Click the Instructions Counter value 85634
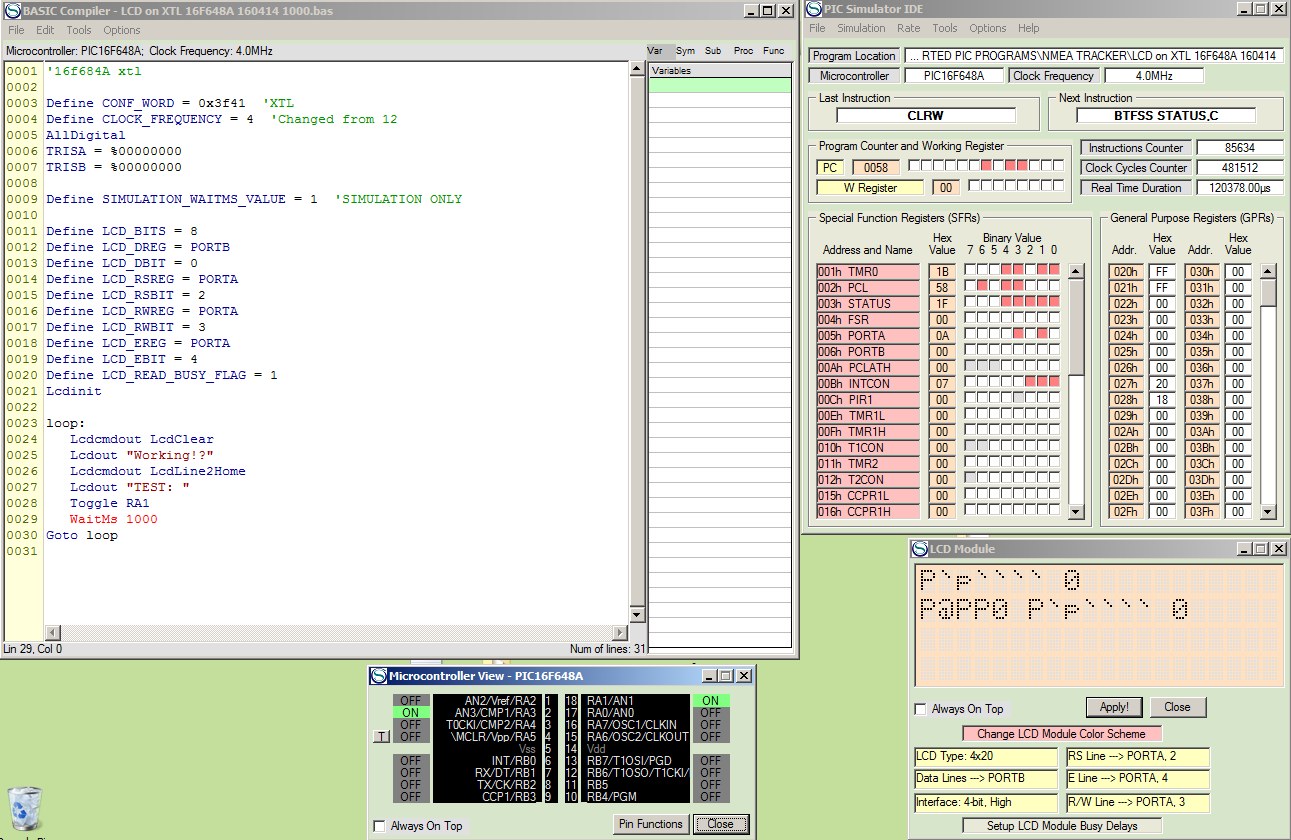 (1240, 148)
